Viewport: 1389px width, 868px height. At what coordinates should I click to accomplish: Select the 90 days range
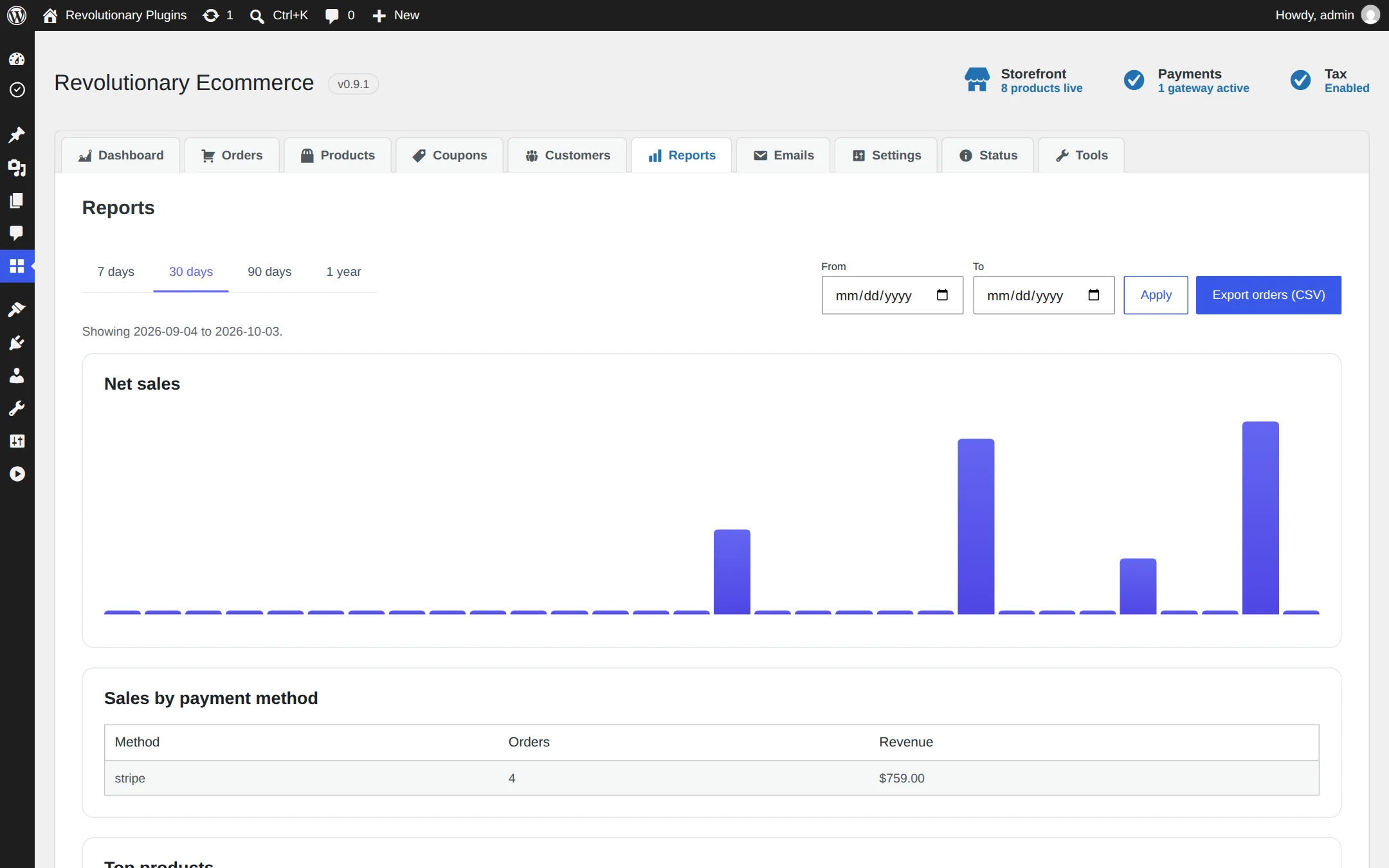pos(269,272)
